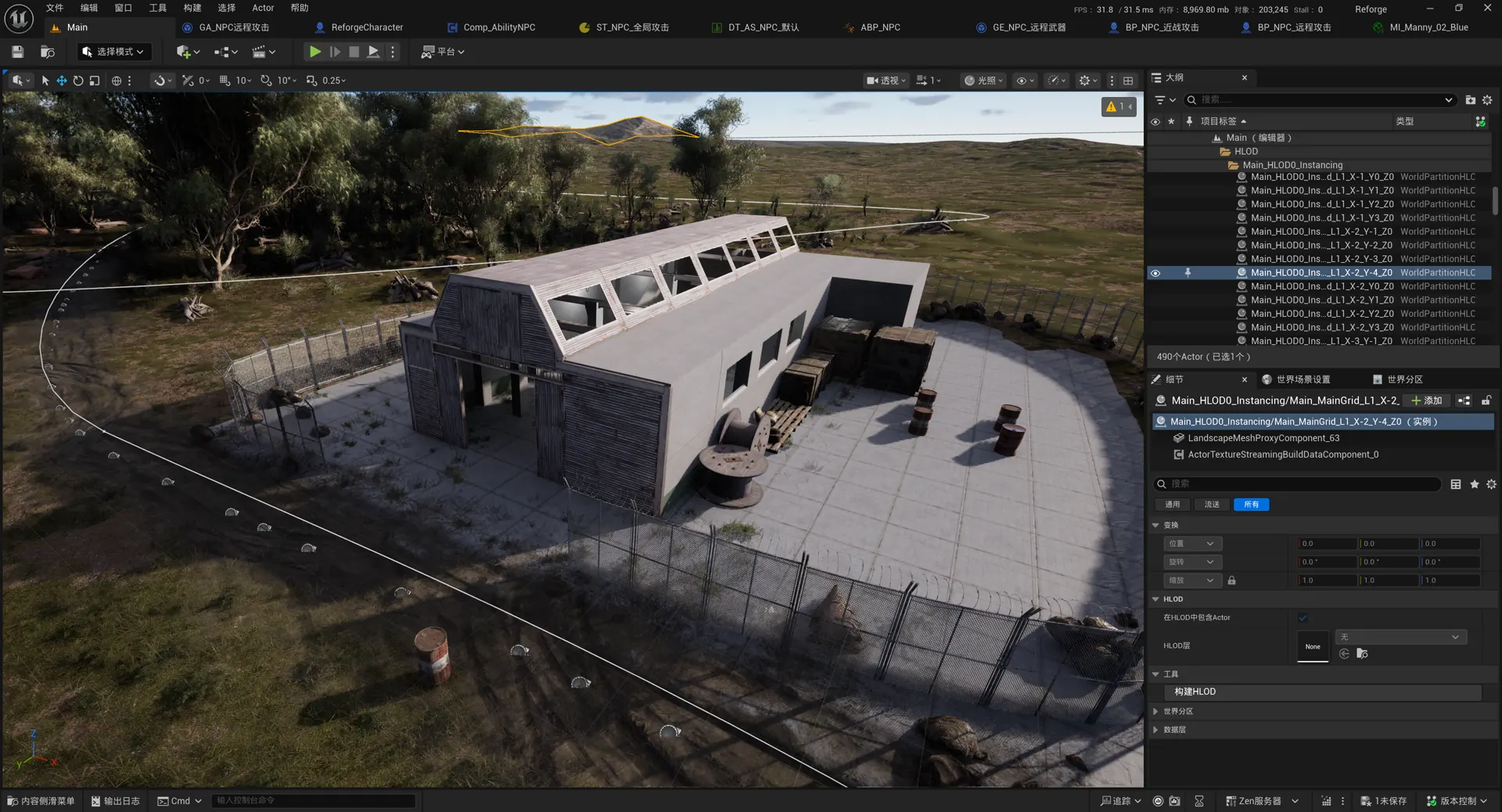Open the cinematics clapperboard dropdown
The width and height of the screenshot is (1502, 812).
point(264,52)
